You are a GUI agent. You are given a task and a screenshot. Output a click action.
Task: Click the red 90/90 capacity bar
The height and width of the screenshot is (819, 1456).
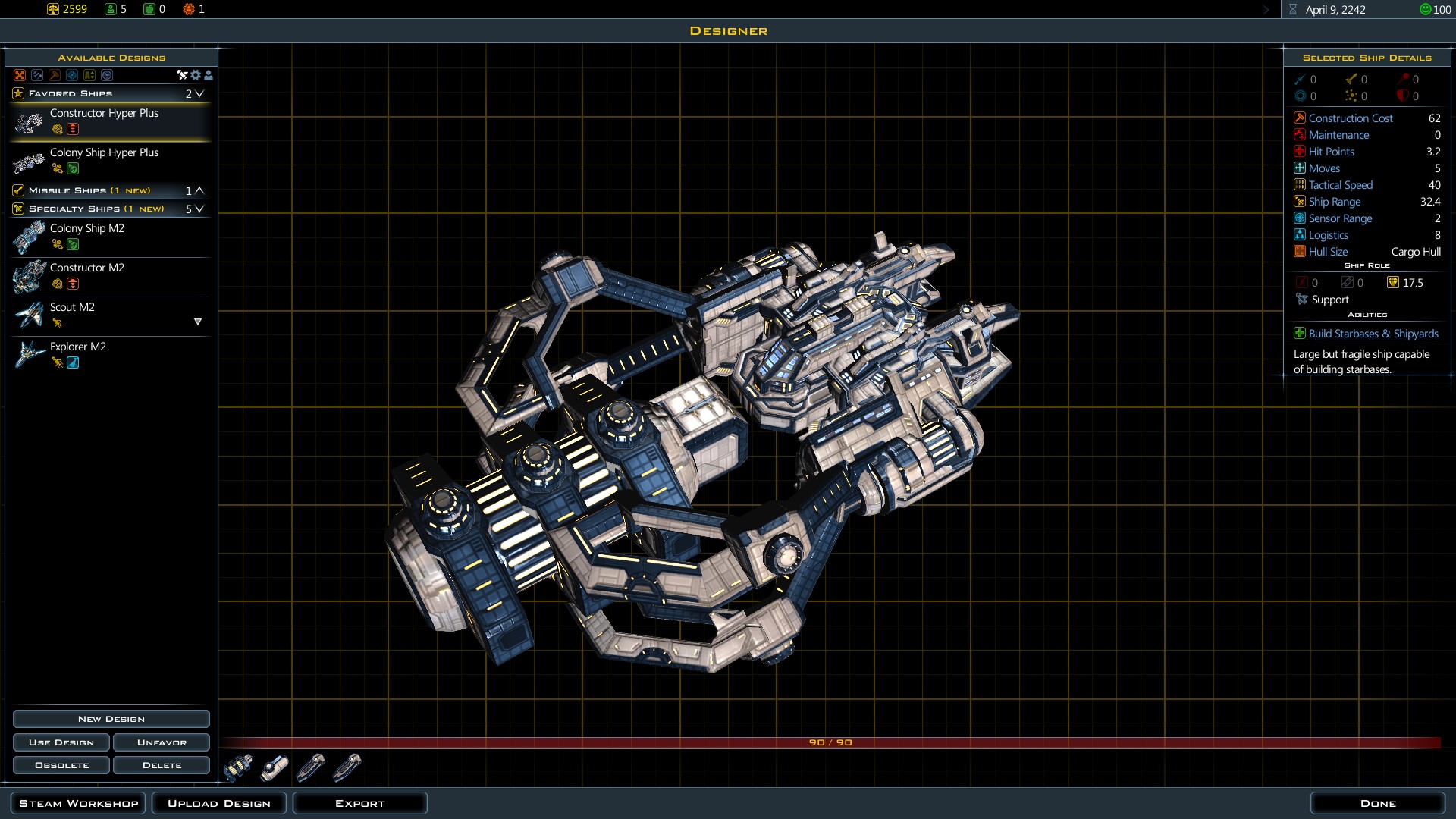pos(830,742)
